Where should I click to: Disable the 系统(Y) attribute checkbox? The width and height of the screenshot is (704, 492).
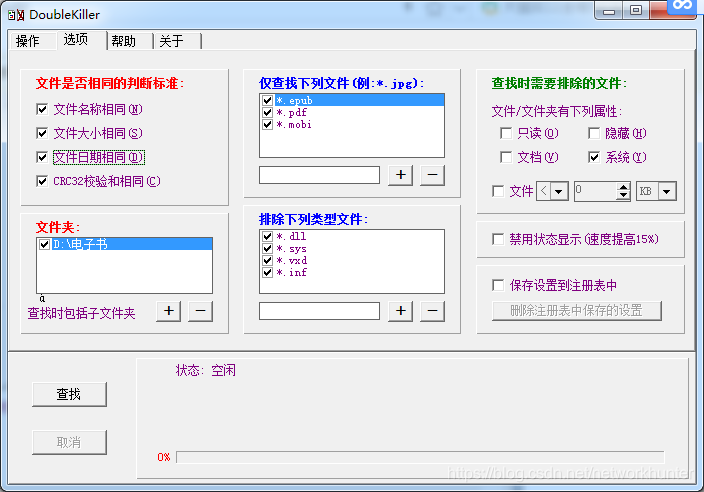(x=594, y=157)
